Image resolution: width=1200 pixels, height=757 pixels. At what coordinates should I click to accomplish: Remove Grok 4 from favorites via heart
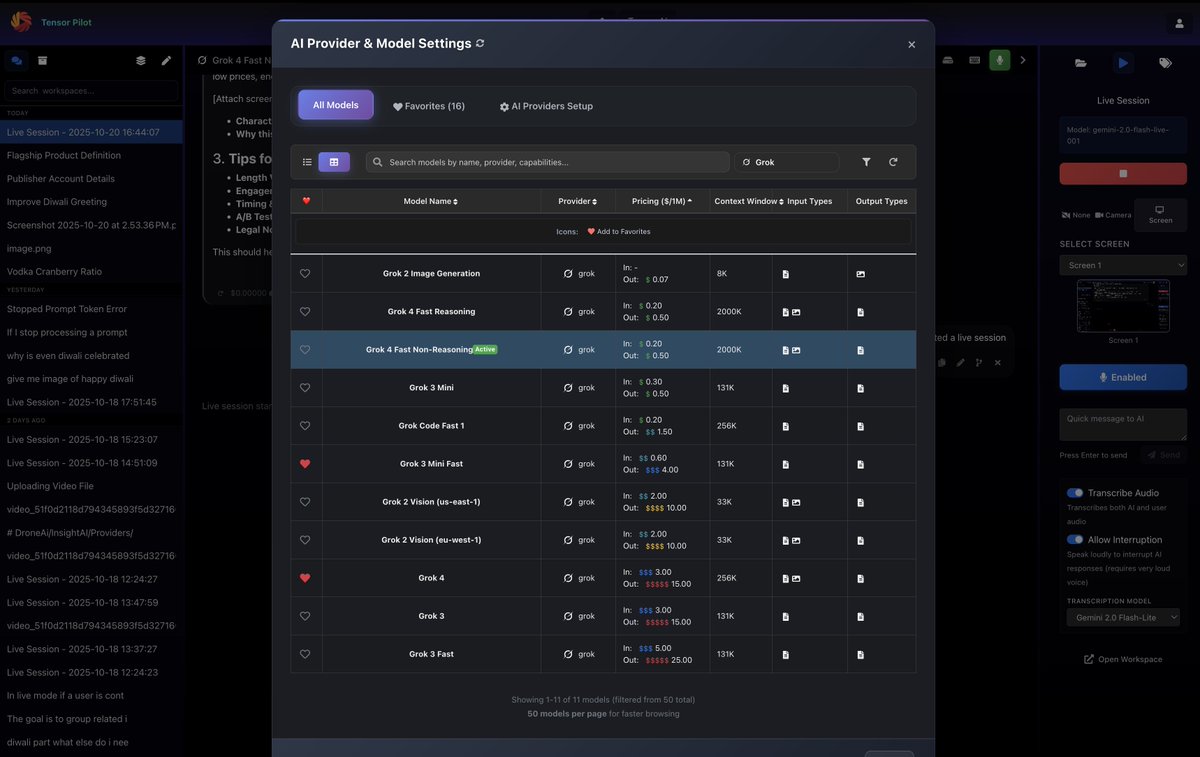tap(305, 578)
